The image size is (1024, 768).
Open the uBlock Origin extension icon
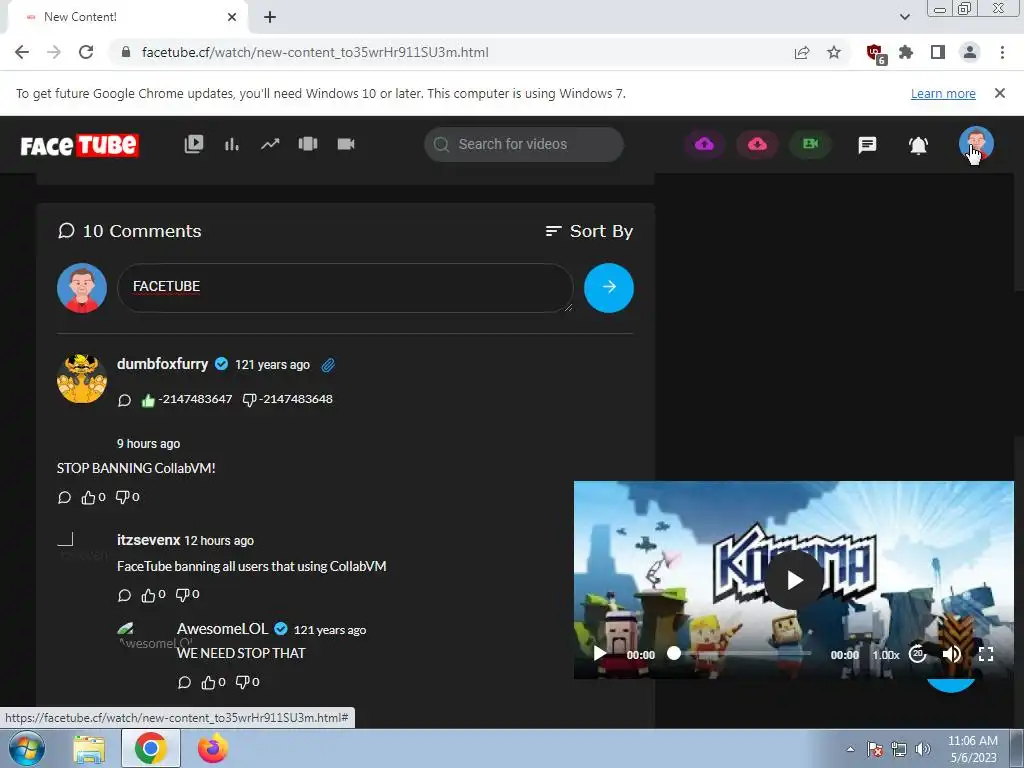tap(875, 53)
